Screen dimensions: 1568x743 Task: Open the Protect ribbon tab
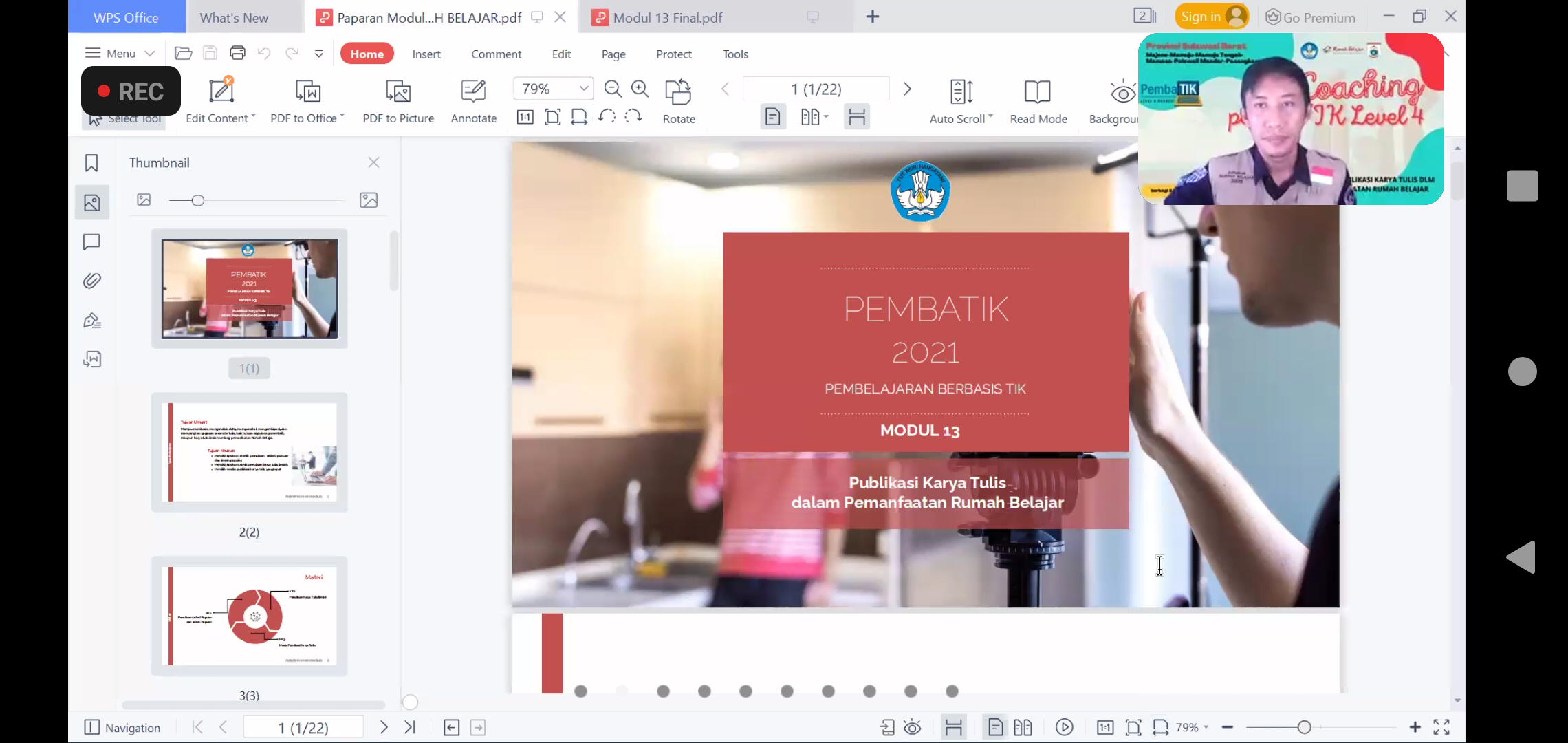[674, 54]
